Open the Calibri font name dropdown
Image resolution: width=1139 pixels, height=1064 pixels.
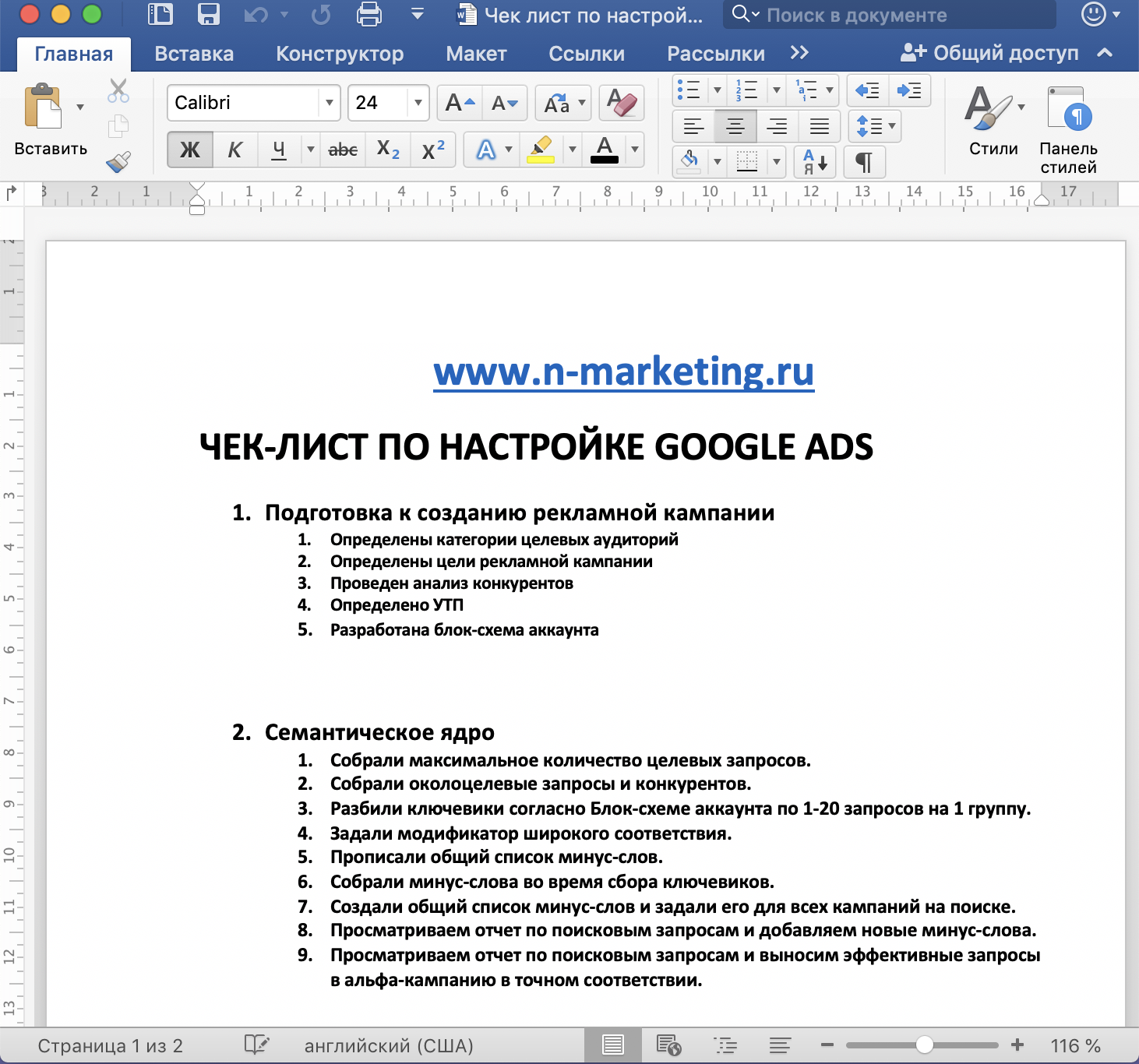pyautogui.click(x=330, y=103)
